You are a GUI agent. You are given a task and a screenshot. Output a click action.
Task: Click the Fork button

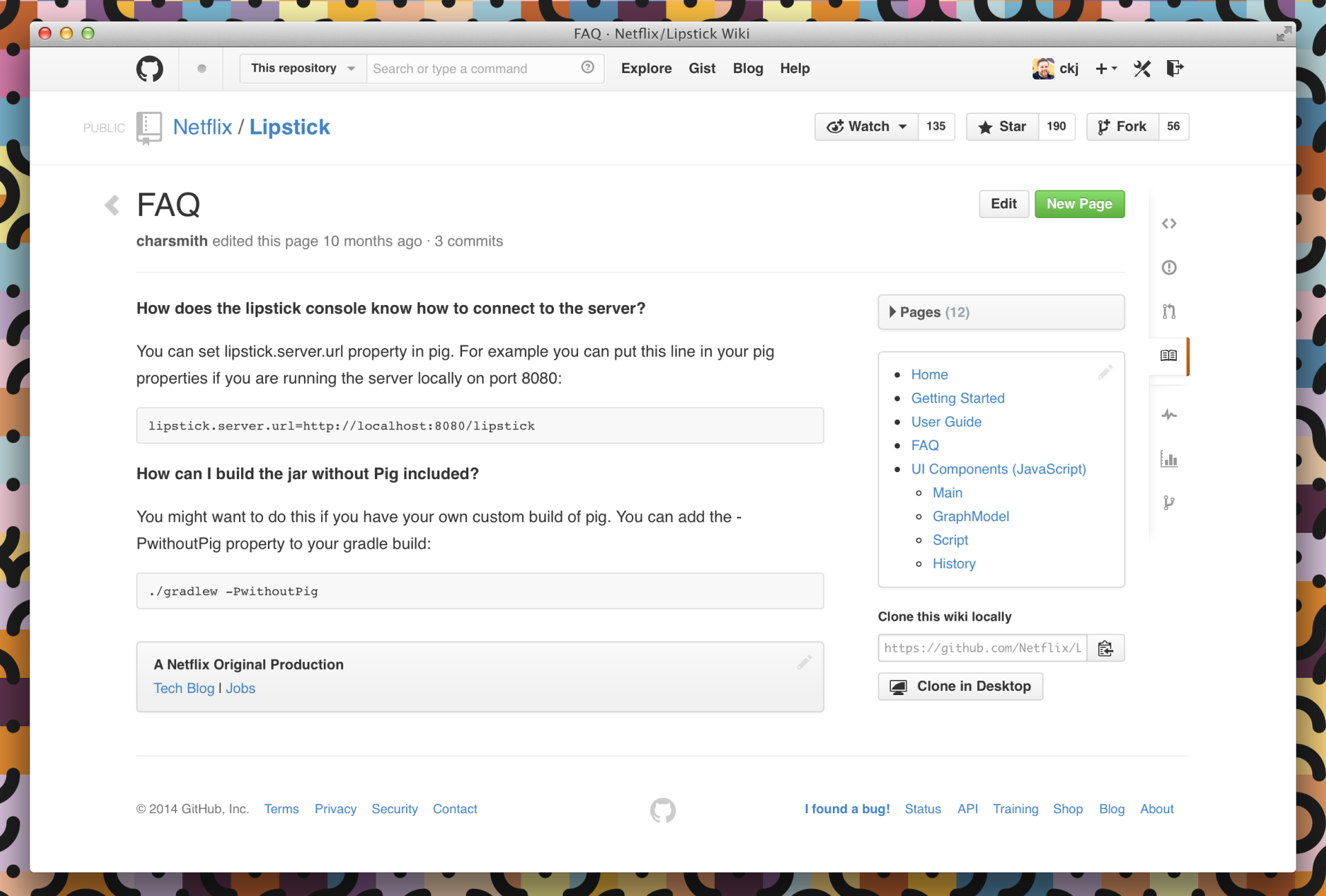tap(1122, 126)
